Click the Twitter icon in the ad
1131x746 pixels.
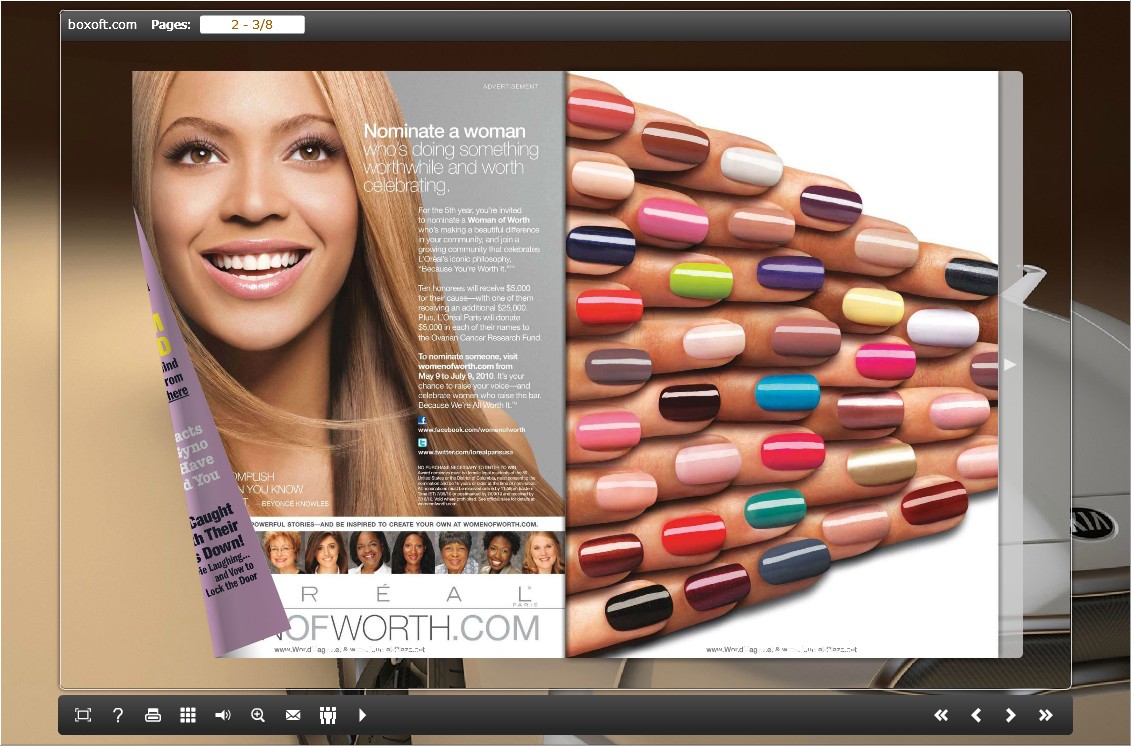[422, 442]
